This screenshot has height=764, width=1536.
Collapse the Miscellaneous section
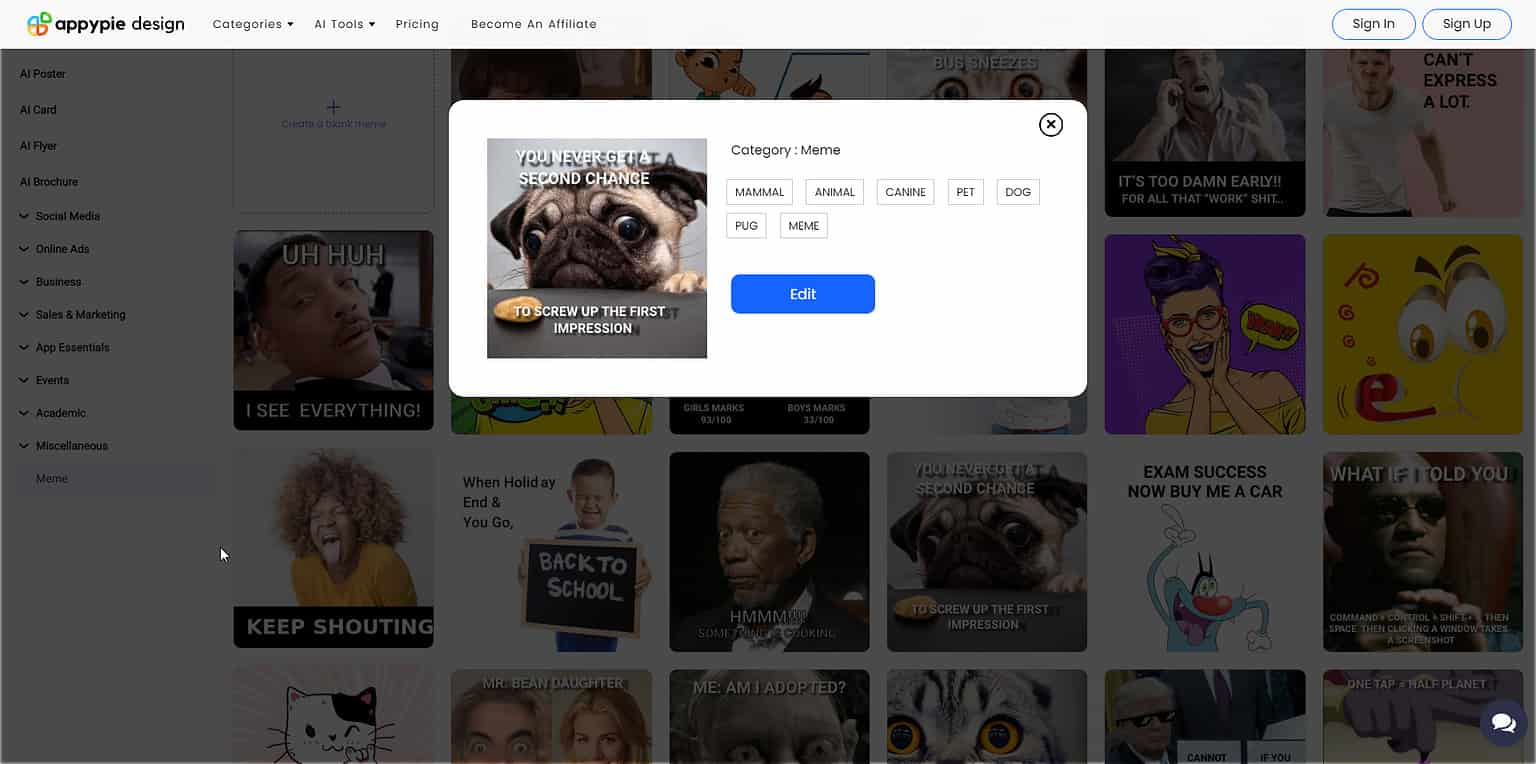(x=72, y=445)
